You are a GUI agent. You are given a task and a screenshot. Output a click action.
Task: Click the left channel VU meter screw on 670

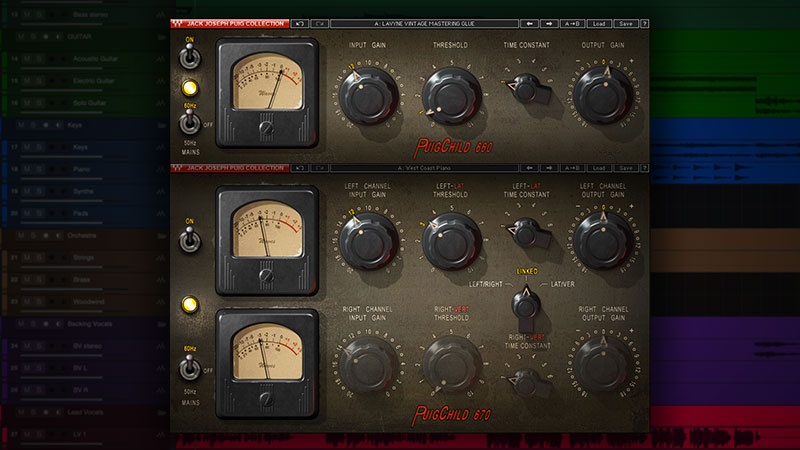266,276
